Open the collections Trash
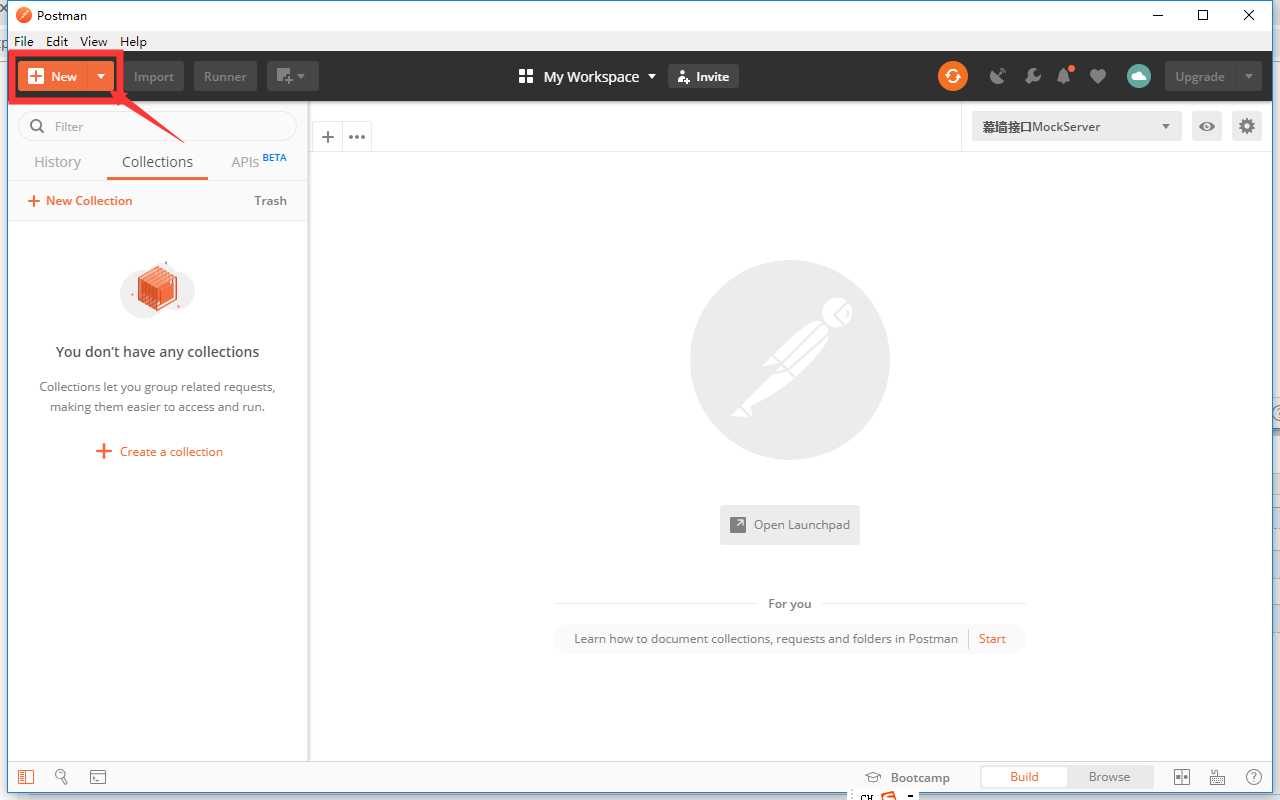 click(270, 201)
